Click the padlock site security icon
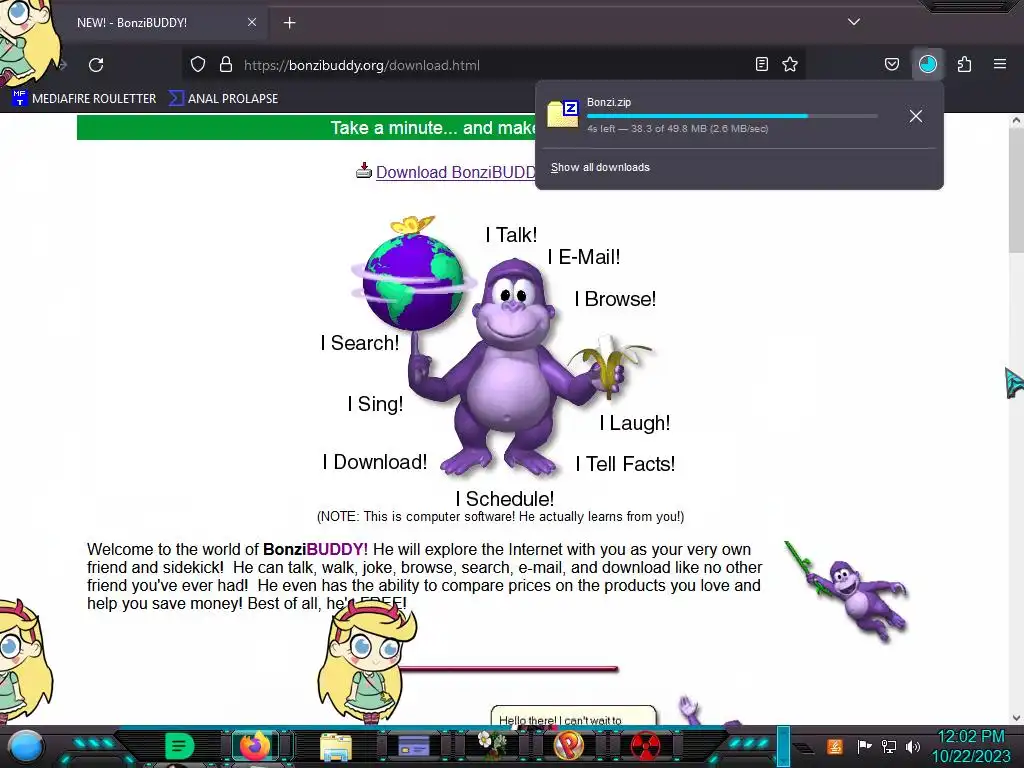The image size is (1024, 768). pos(226,65)
